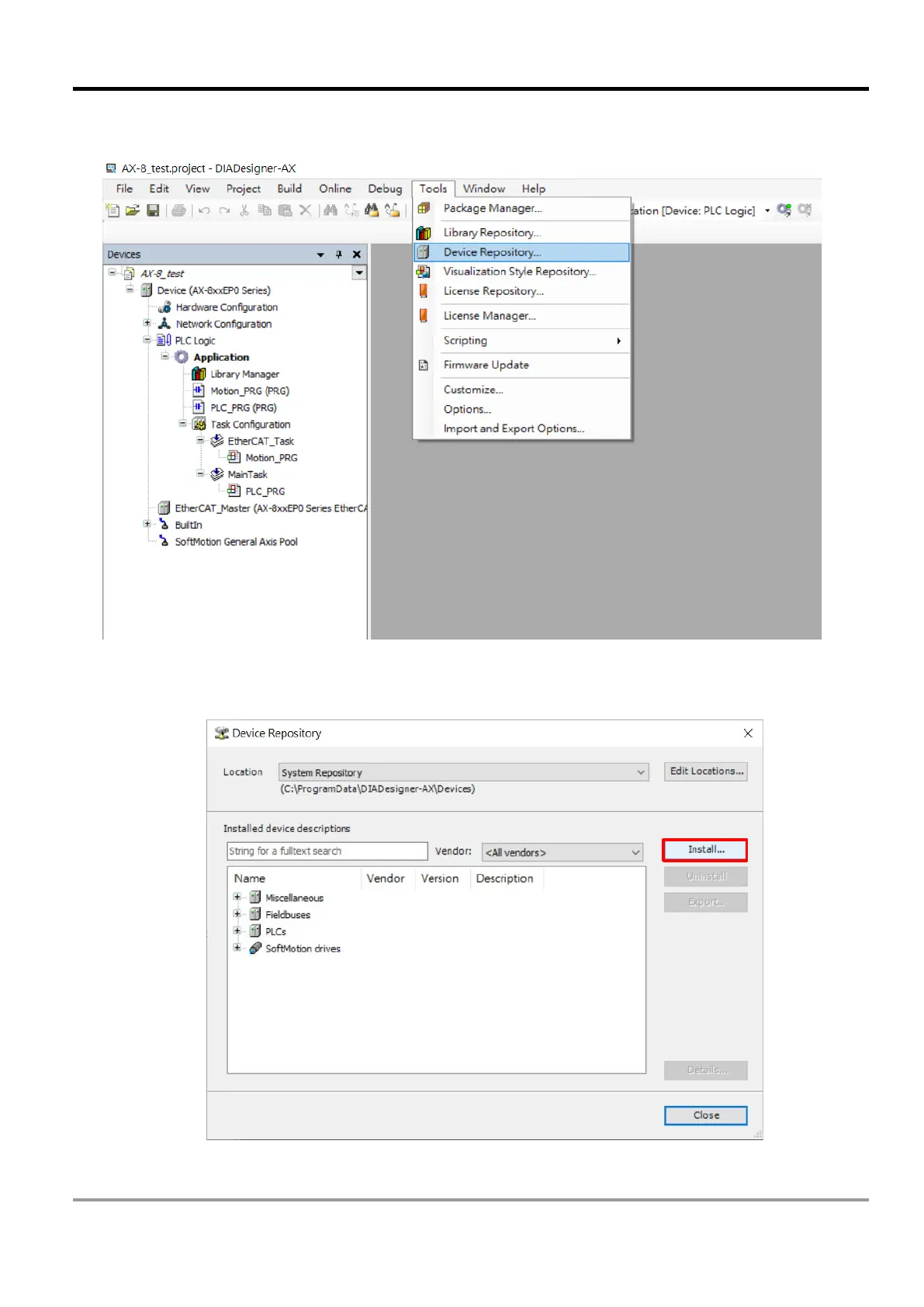Click the License Repository icon
This screenshot has width=924, height=1307.
point(424,291)
